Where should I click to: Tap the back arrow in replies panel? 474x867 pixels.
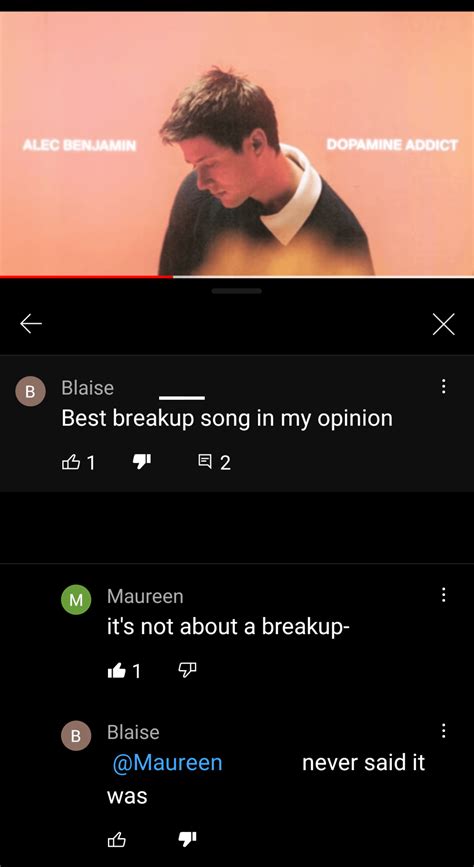(31, 324)
